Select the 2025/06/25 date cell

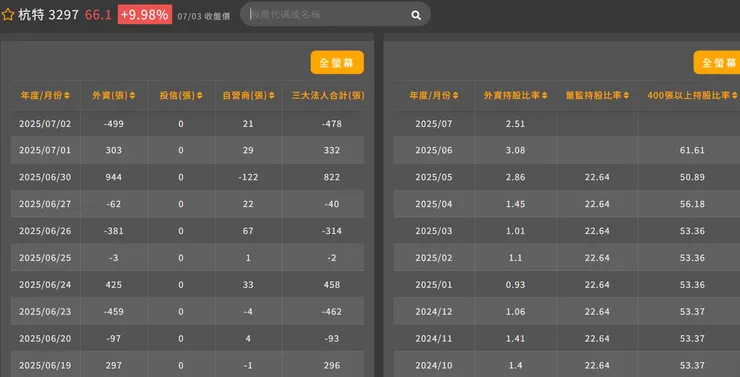tap(45, 258)
